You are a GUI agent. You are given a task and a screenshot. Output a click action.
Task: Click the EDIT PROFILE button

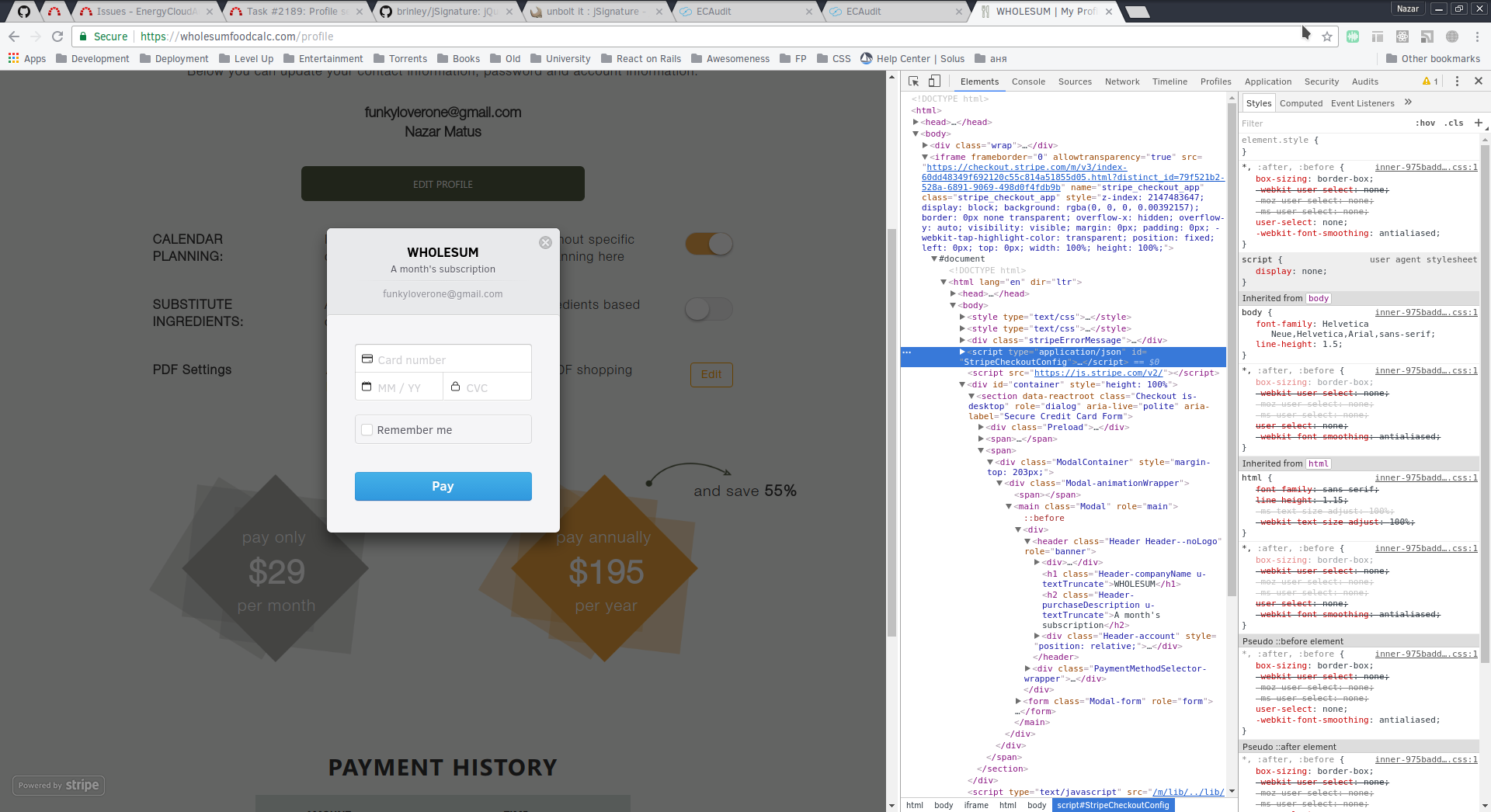coord(443,184)
